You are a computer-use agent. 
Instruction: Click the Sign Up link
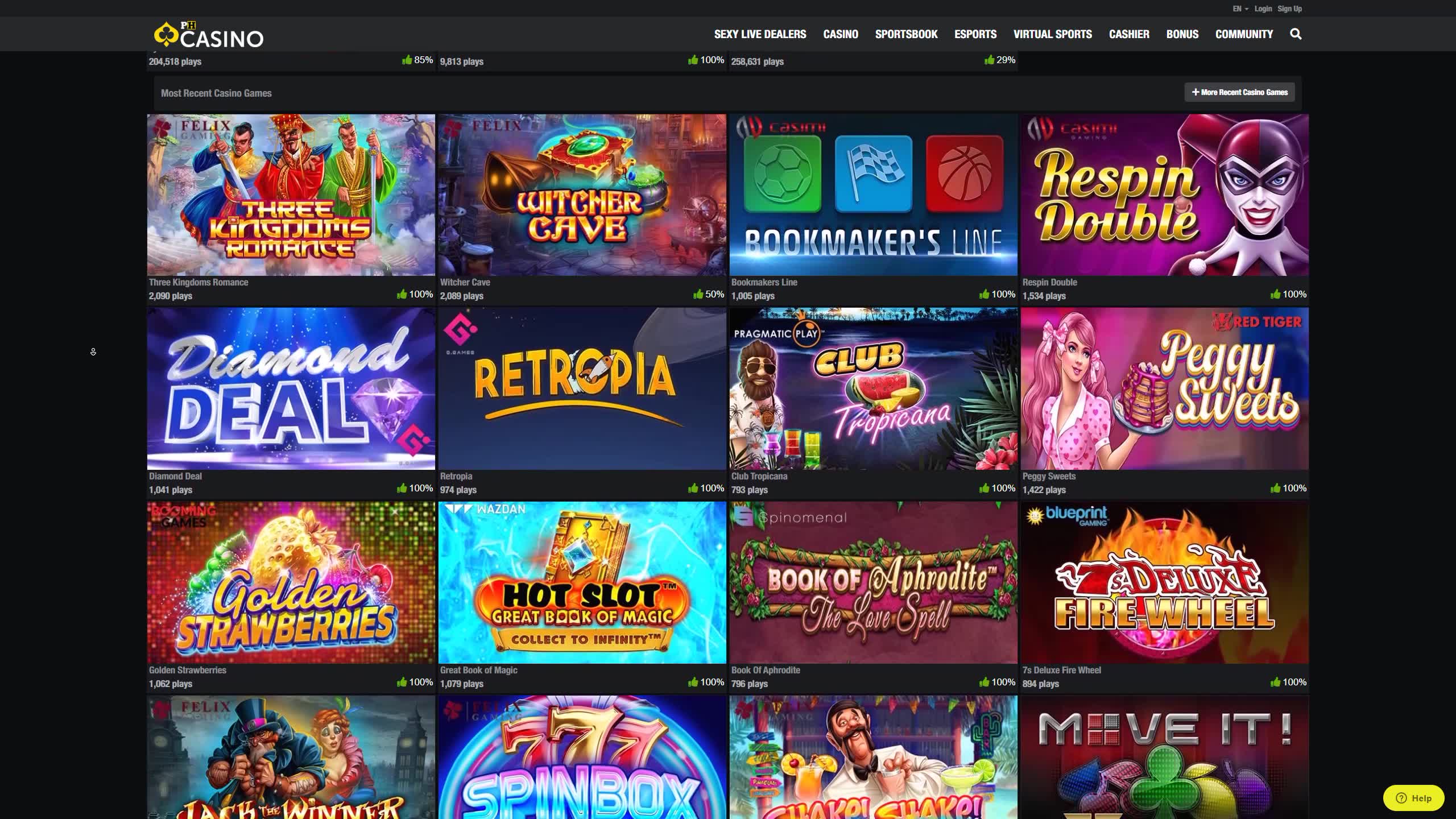point(1289,9)
